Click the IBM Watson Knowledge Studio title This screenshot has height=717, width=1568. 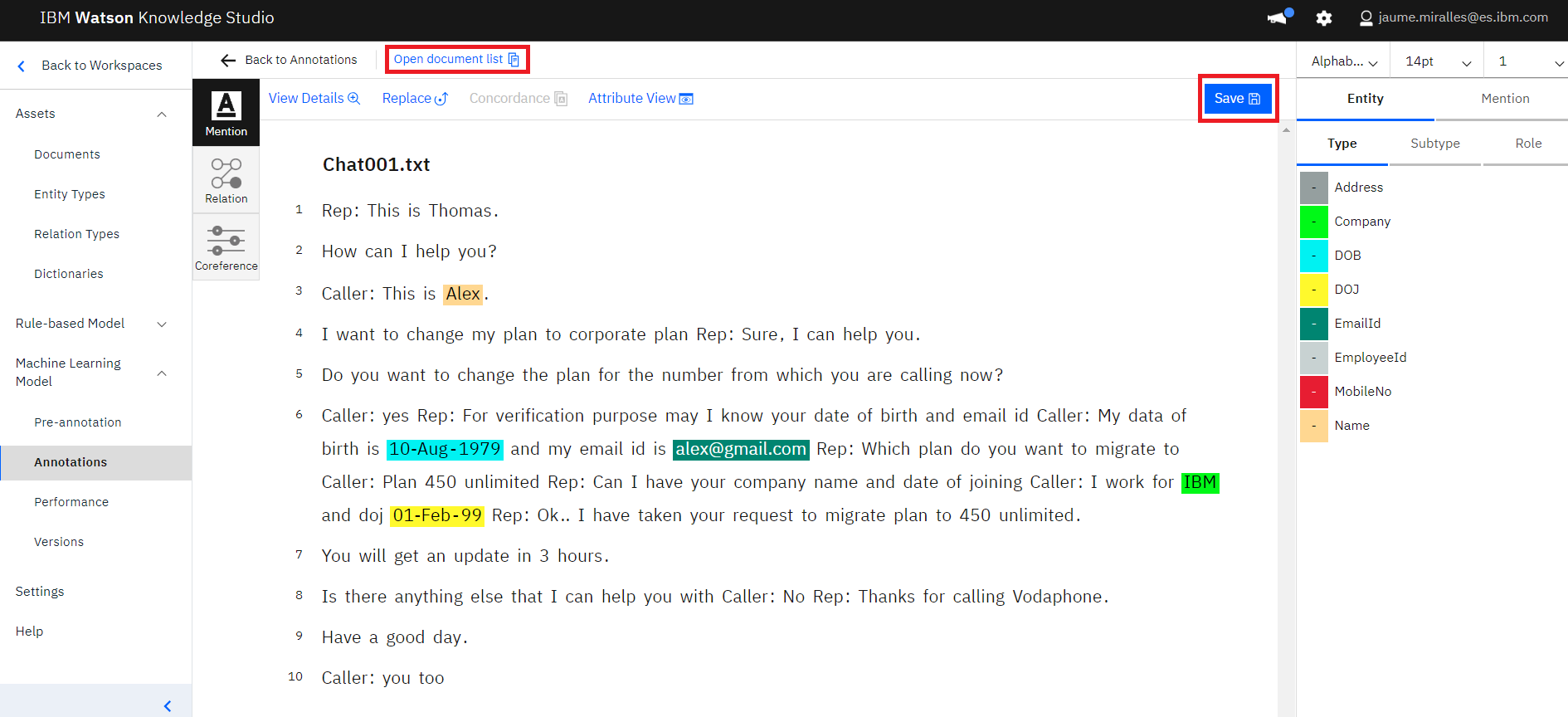pyautogui.click(x=157, y=17)
